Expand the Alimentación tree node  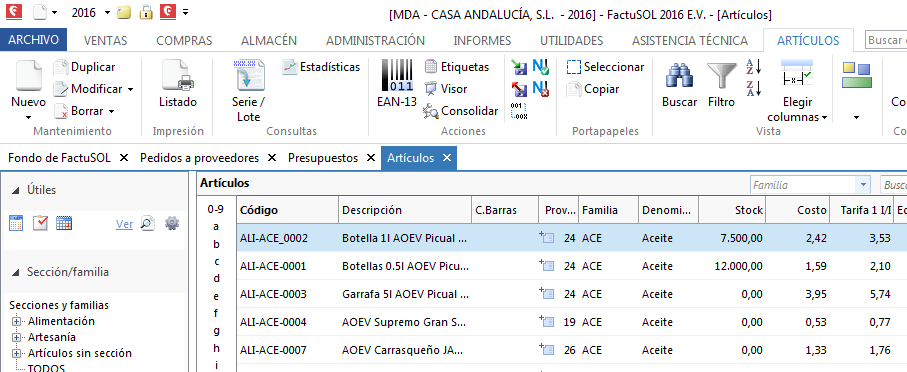pos(16,321)
